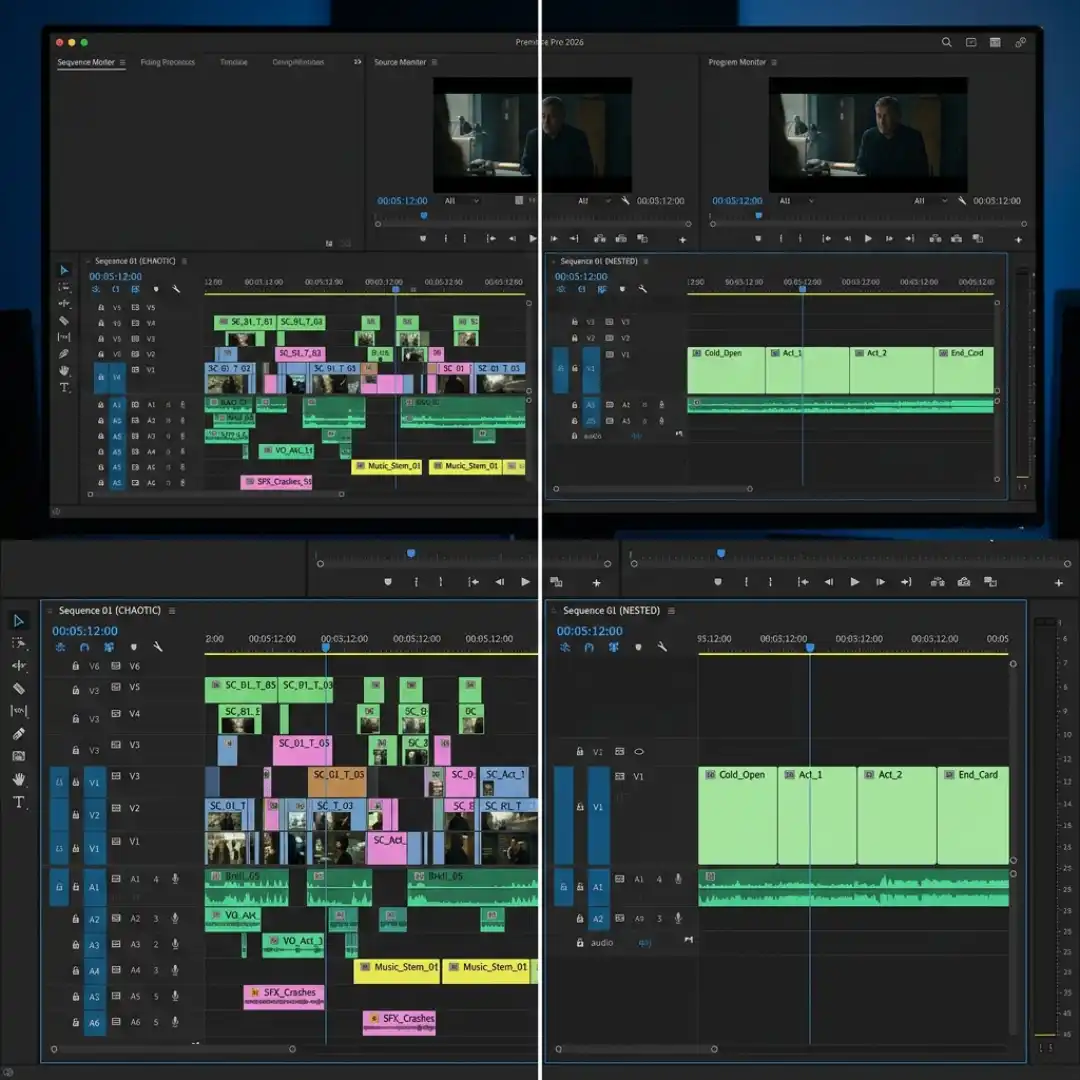
Task: Switch to Timdale tab
Action: [233, 62]
